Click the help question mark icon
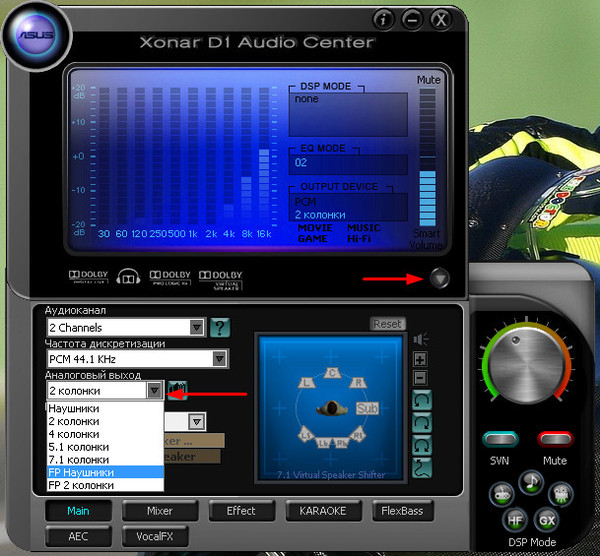 (219, 327)
